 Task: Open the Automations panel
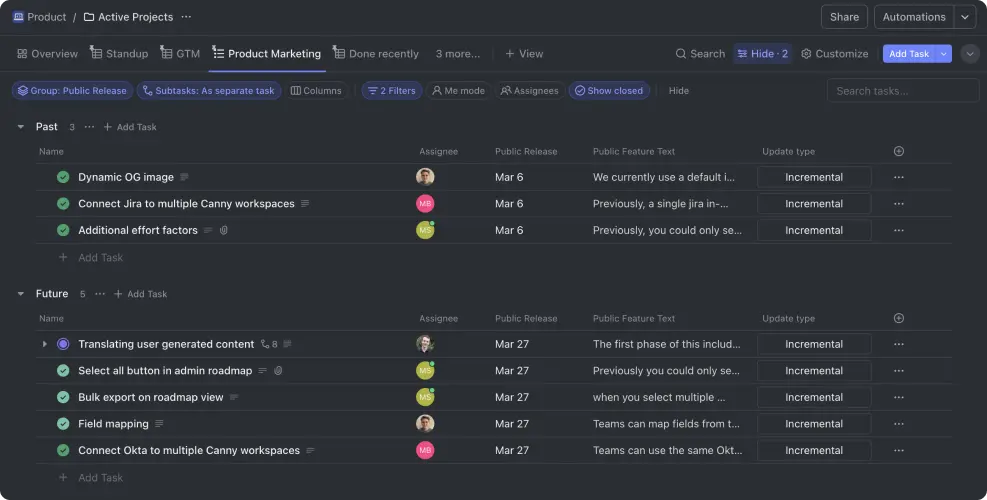pos(914,17)
